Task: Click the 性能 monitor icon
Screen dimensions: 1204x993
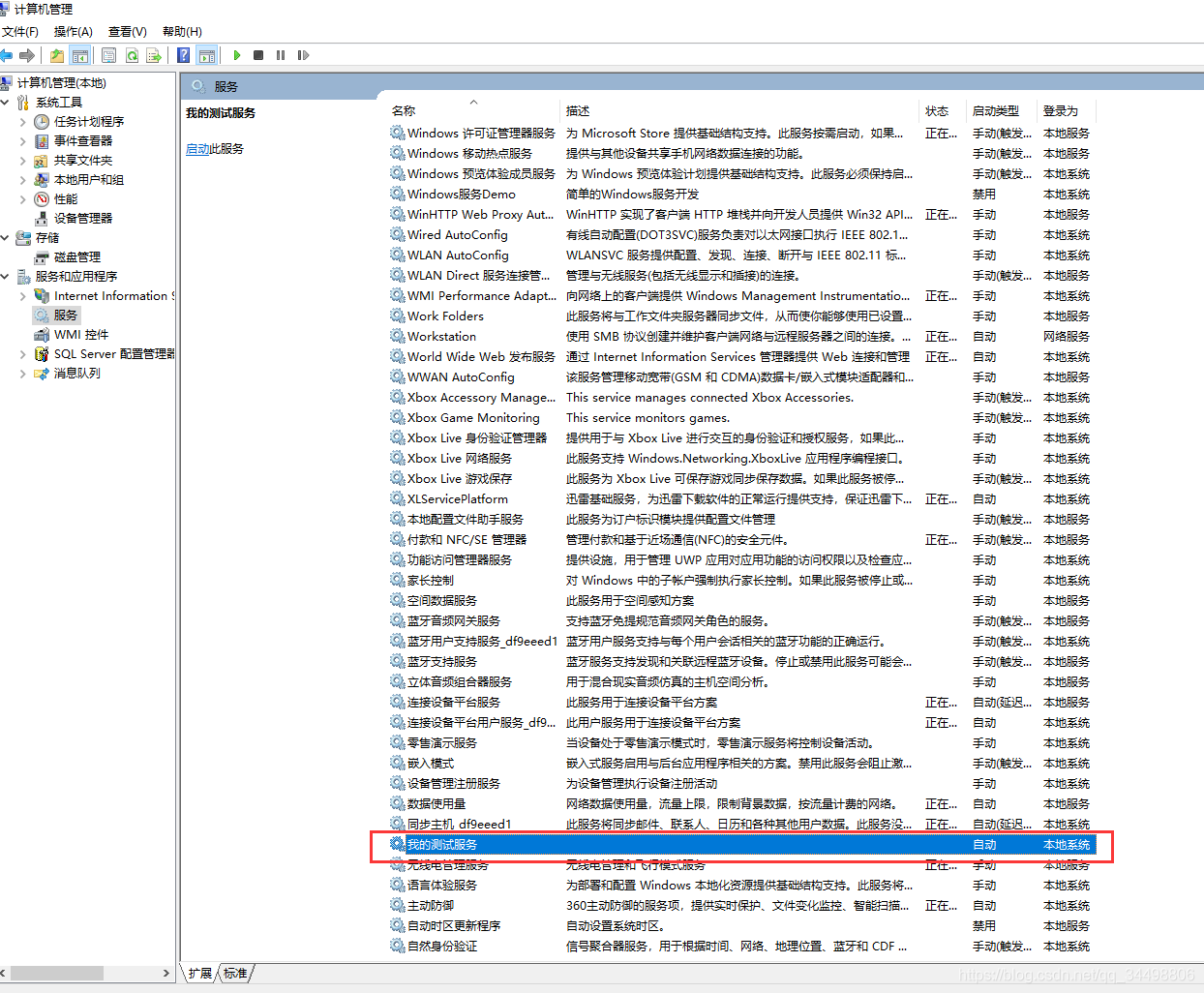Action: [x=42, y=199]
